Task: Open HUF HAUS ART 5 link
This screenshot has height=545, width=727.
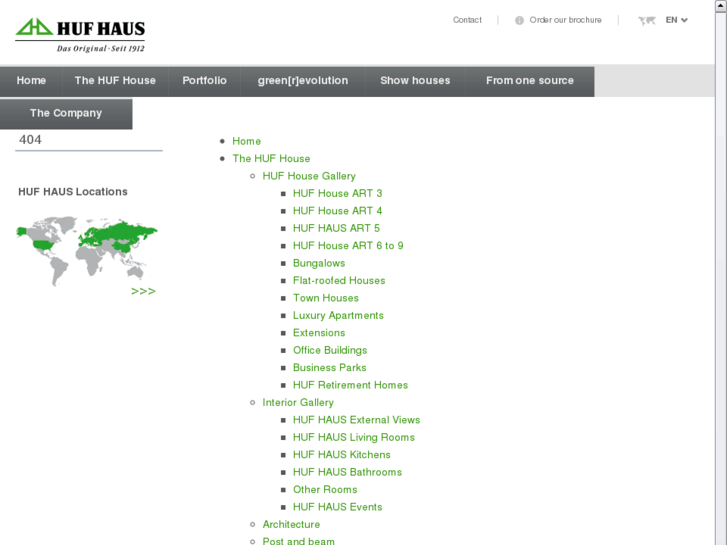Action: [x=336, y=228]
